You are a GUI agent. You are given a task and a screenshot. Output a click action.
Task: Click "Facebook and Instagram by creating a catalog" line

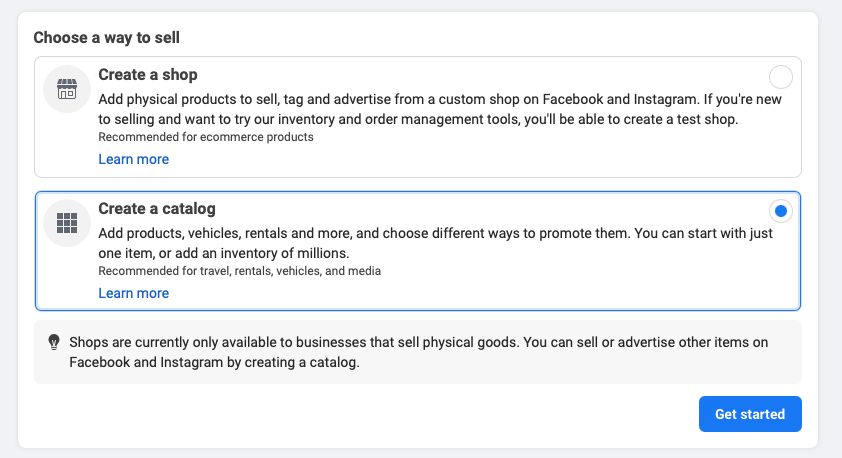[x=213, y=362]
